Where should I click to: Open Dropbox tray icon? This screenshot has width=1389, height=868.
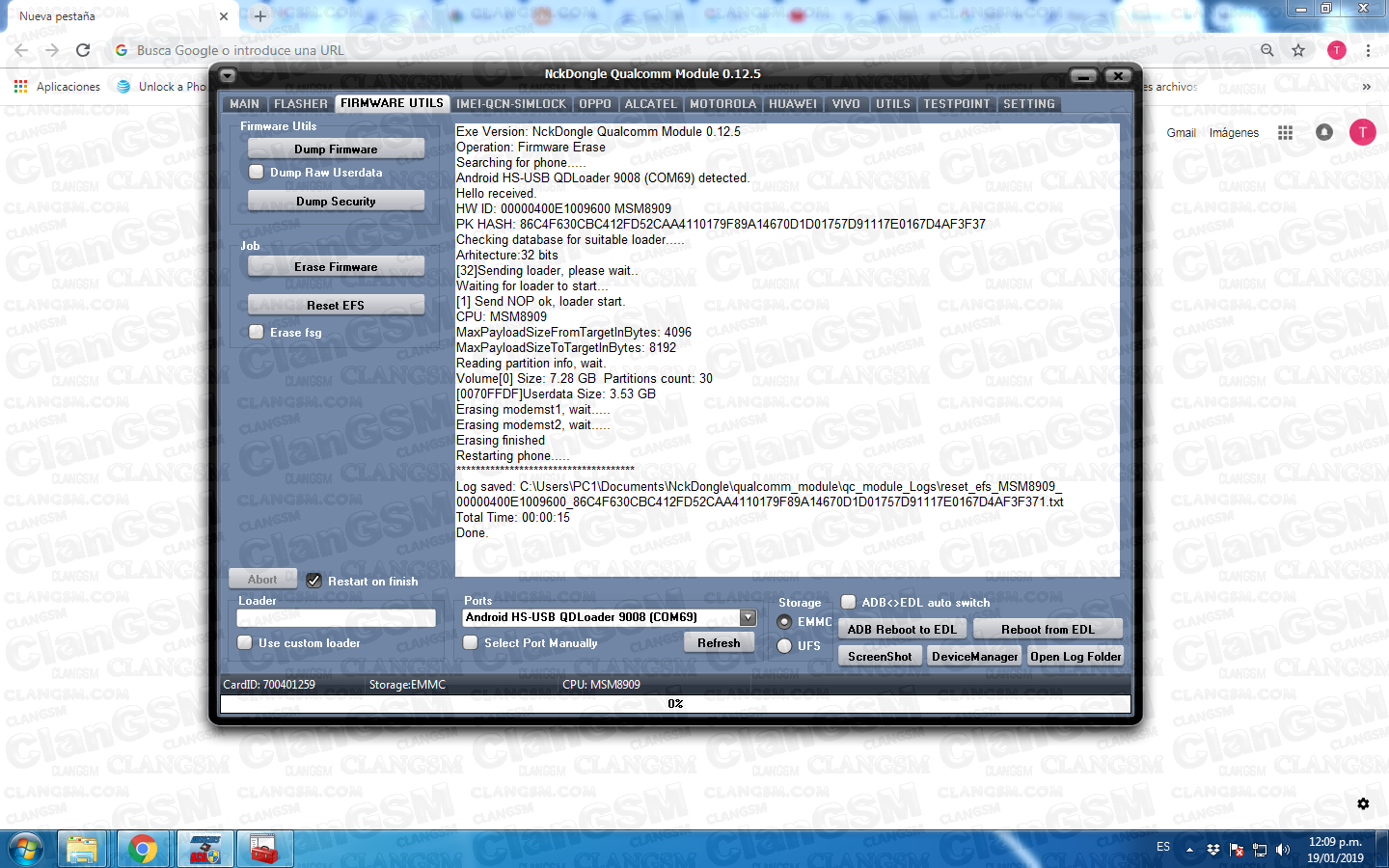(1213, 850)
